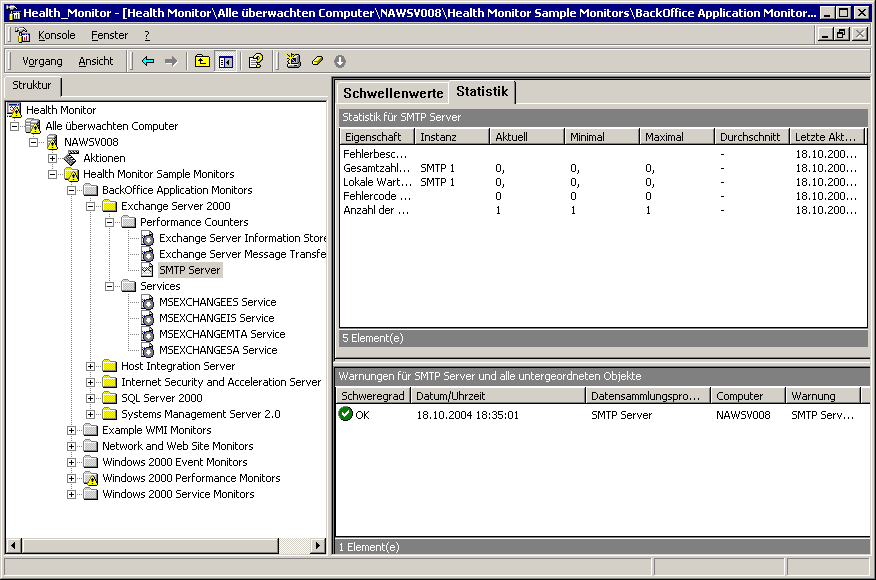Click the Alle überwachten Computer icon
Viewport: 876px width, 580px height.
click(34, 126)
